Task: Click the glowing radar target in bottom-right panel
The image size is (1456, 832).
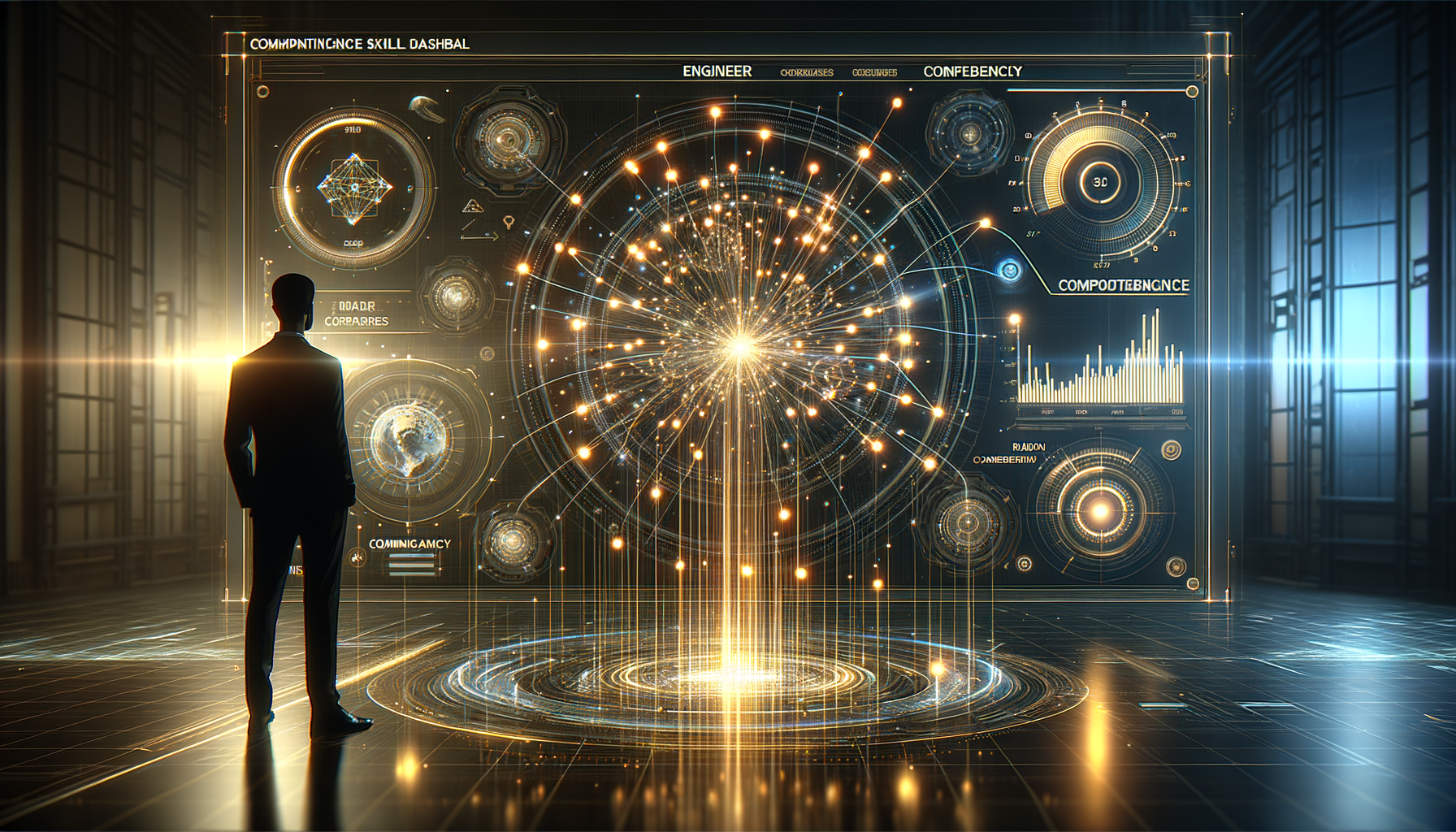Action: pos(1099,510)
